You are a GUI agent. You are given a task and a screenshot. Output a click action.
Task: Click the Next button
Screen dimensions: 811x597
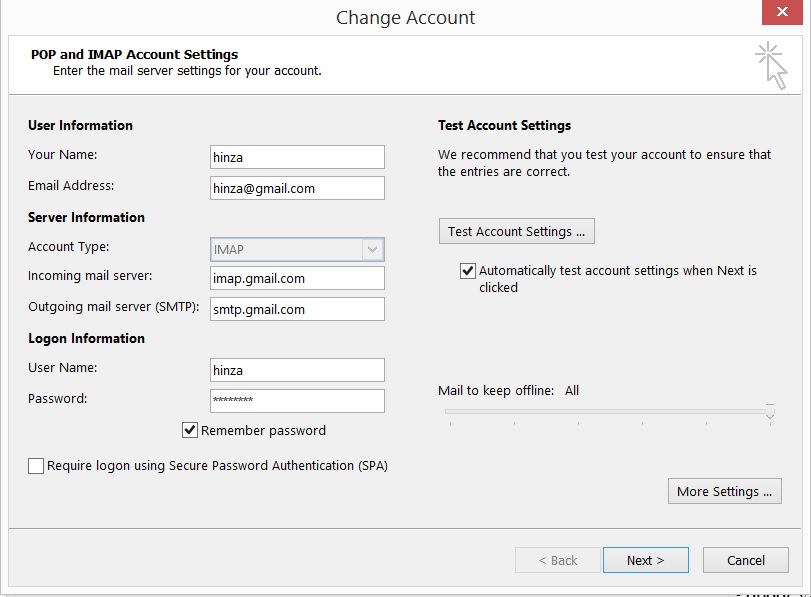[x=645, y=560]
